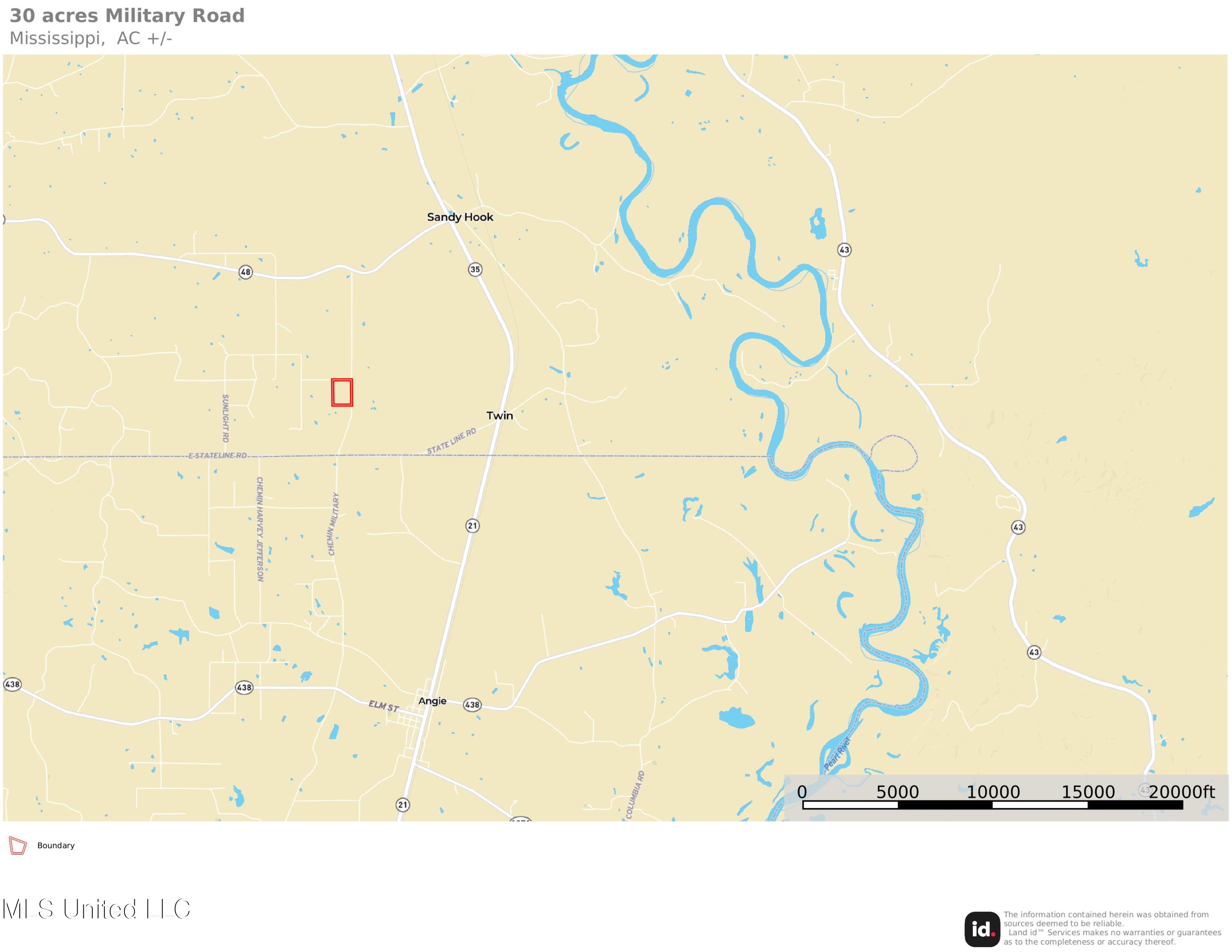The width and height of the screenshot is (1232, 952).
Task: Click the red Boundary legend icon
Action: pyautogui.click(x=18, y=845)
